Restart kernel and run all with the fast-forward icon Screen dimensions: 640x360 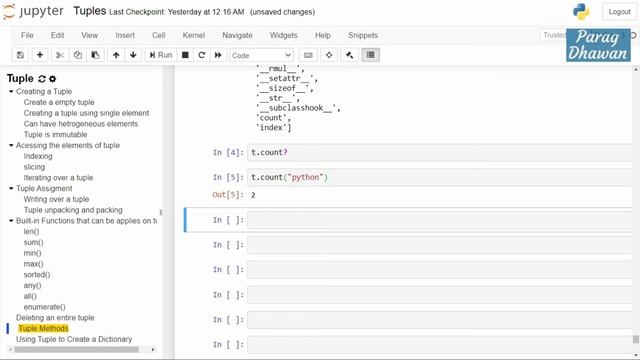click(x=218, y=55)
